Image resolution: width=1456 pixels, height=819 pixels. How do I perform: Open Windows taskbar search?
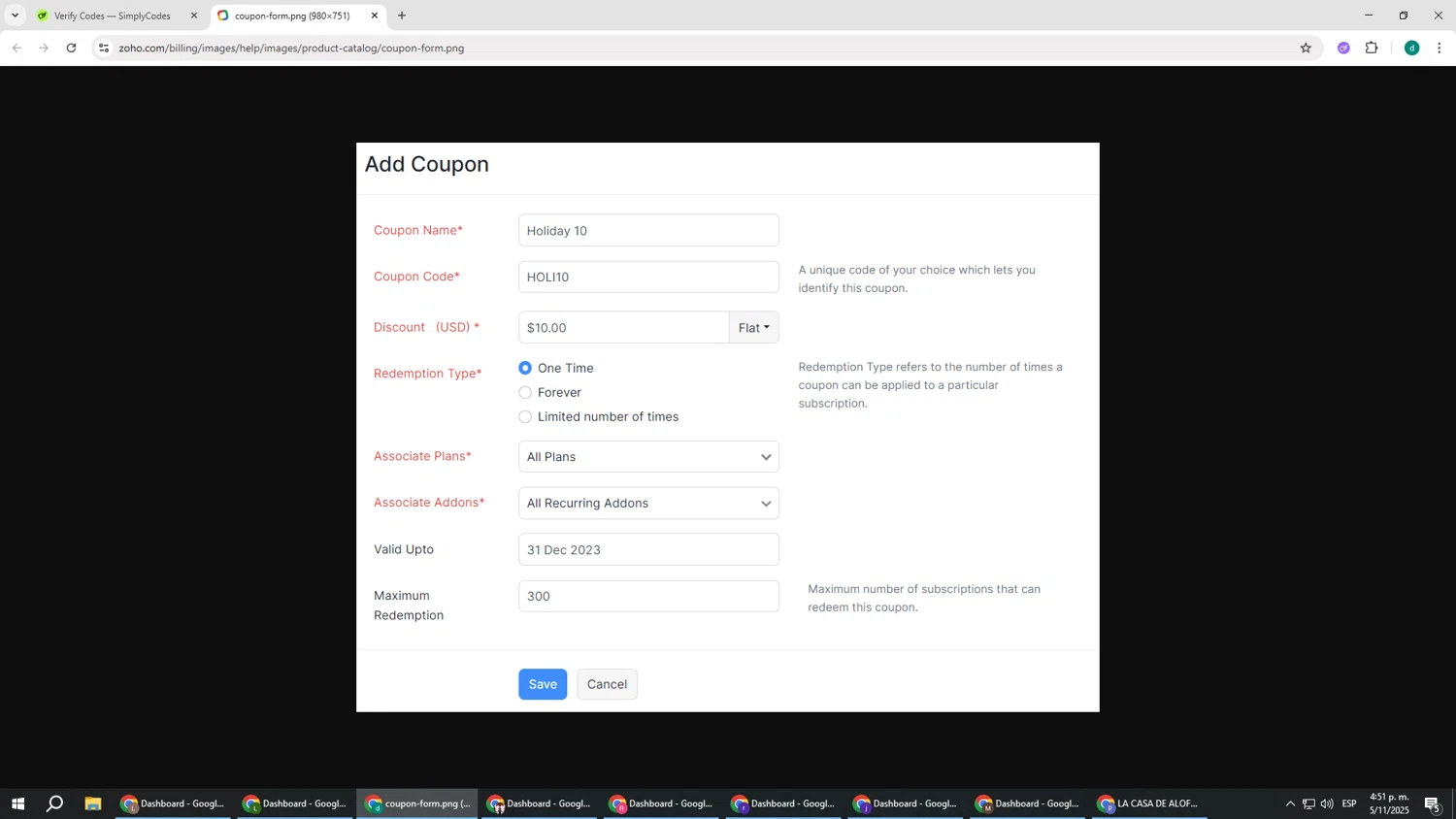(x=55, y=803)
